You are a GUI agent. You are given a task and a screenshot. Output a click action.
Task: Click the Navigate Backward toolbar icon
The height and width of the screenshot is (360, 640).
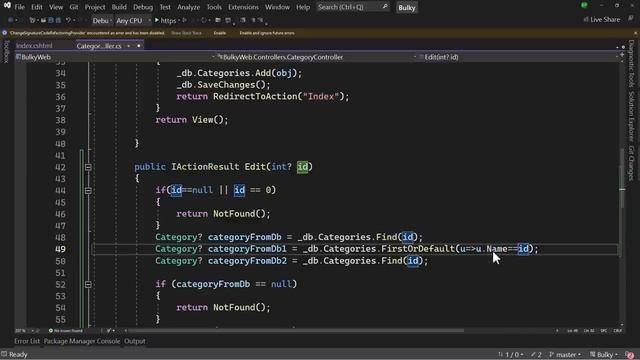point(11,20)
